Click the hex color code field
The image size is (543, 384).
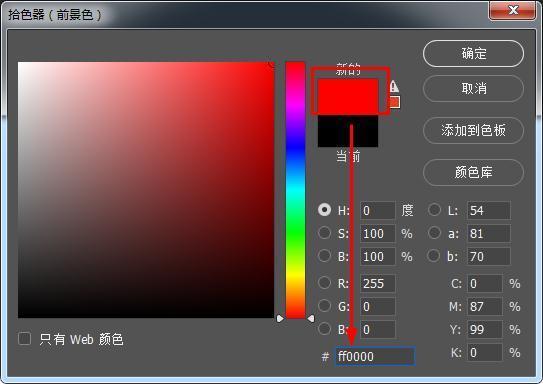point(375,356)
